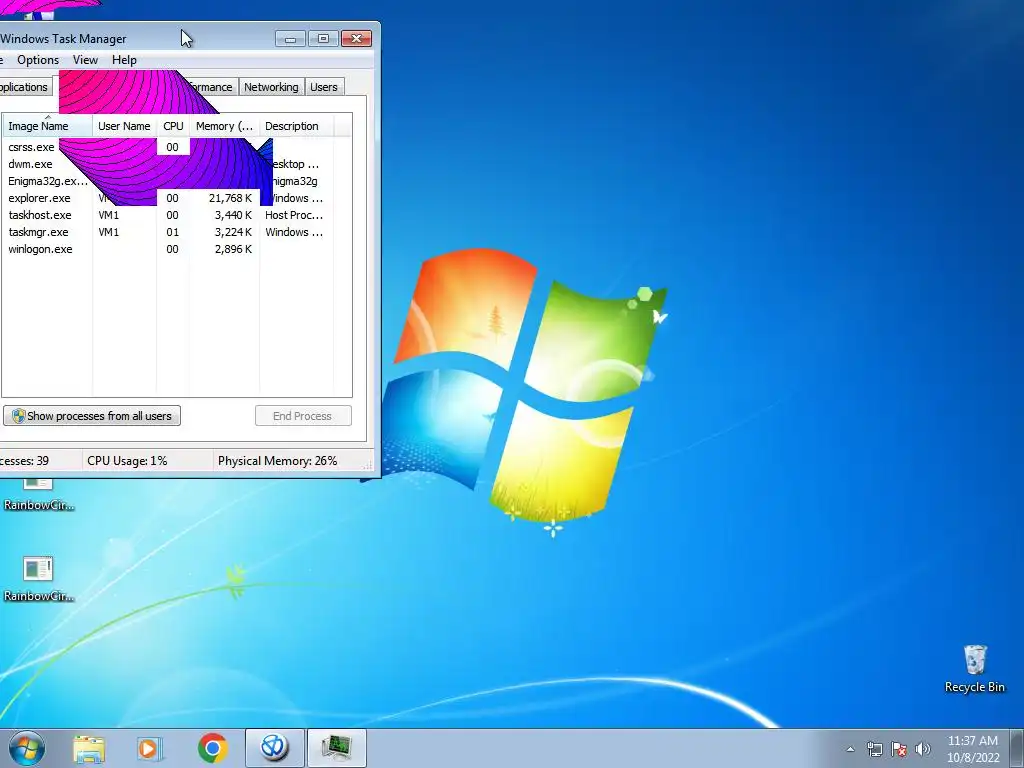
Task: Open the clock showing 11:37 AM
Action: 972,749
